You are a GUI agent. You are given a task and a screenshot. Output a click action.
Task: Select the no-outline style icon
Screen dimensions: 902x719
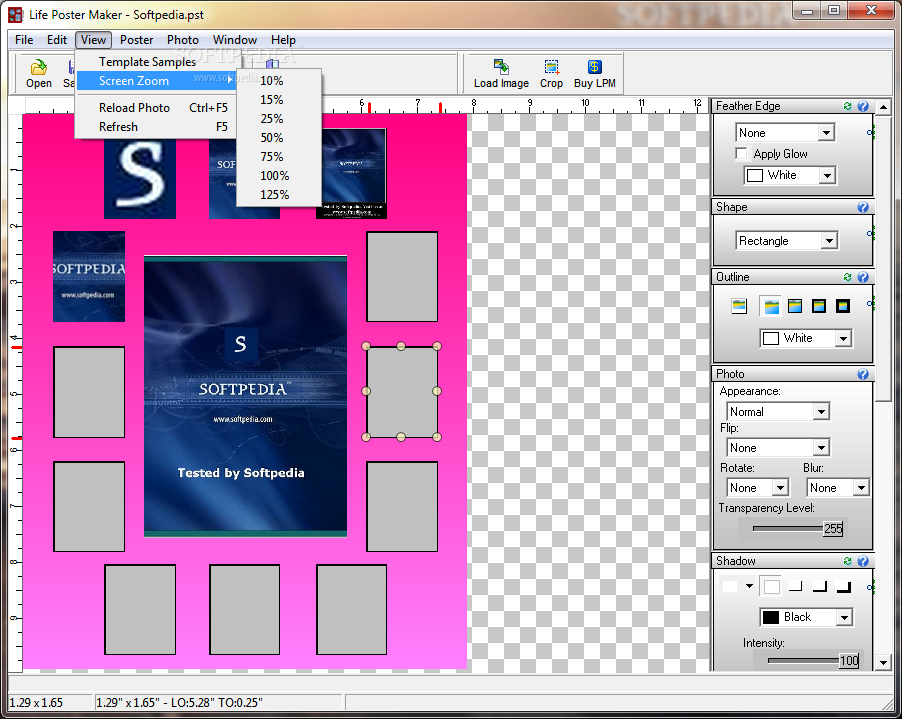click(x=739, y=306)
